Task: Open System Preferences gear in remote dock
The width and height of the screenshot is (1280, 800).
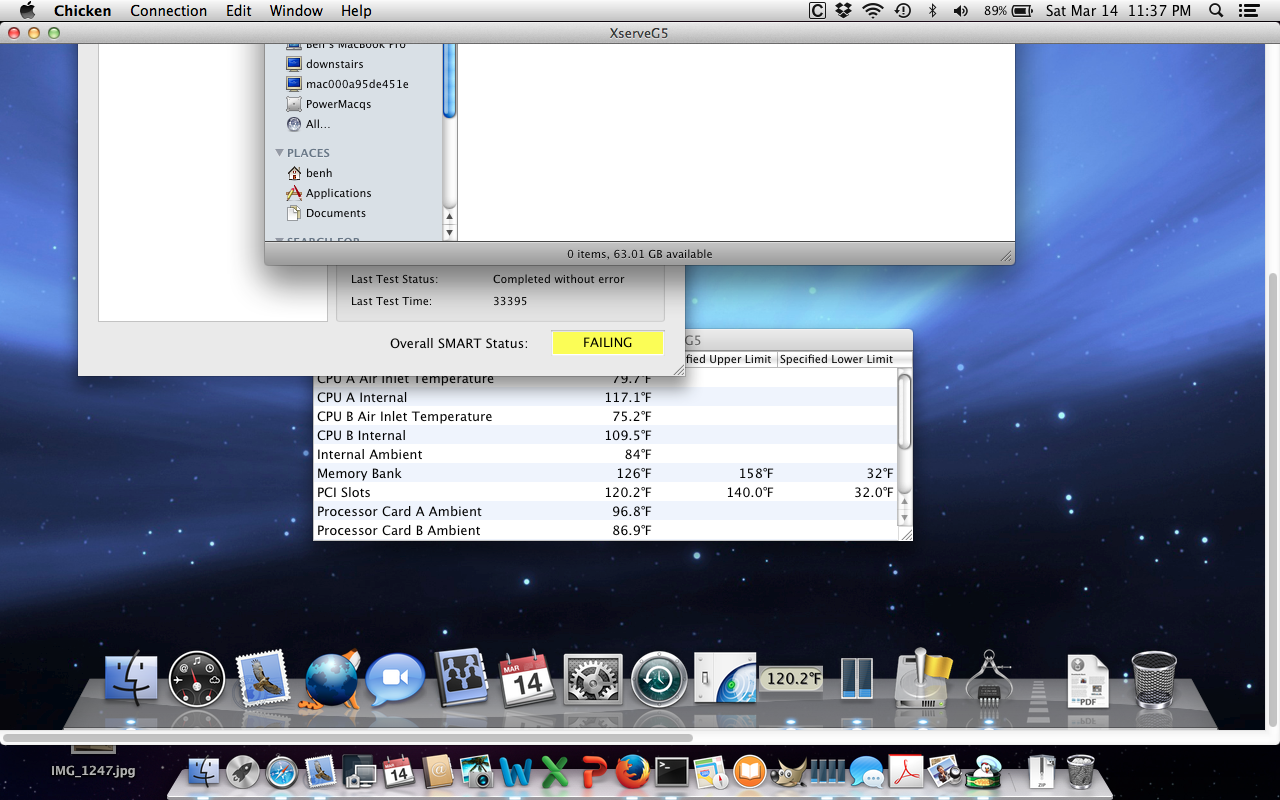Action: pos(593,681)
